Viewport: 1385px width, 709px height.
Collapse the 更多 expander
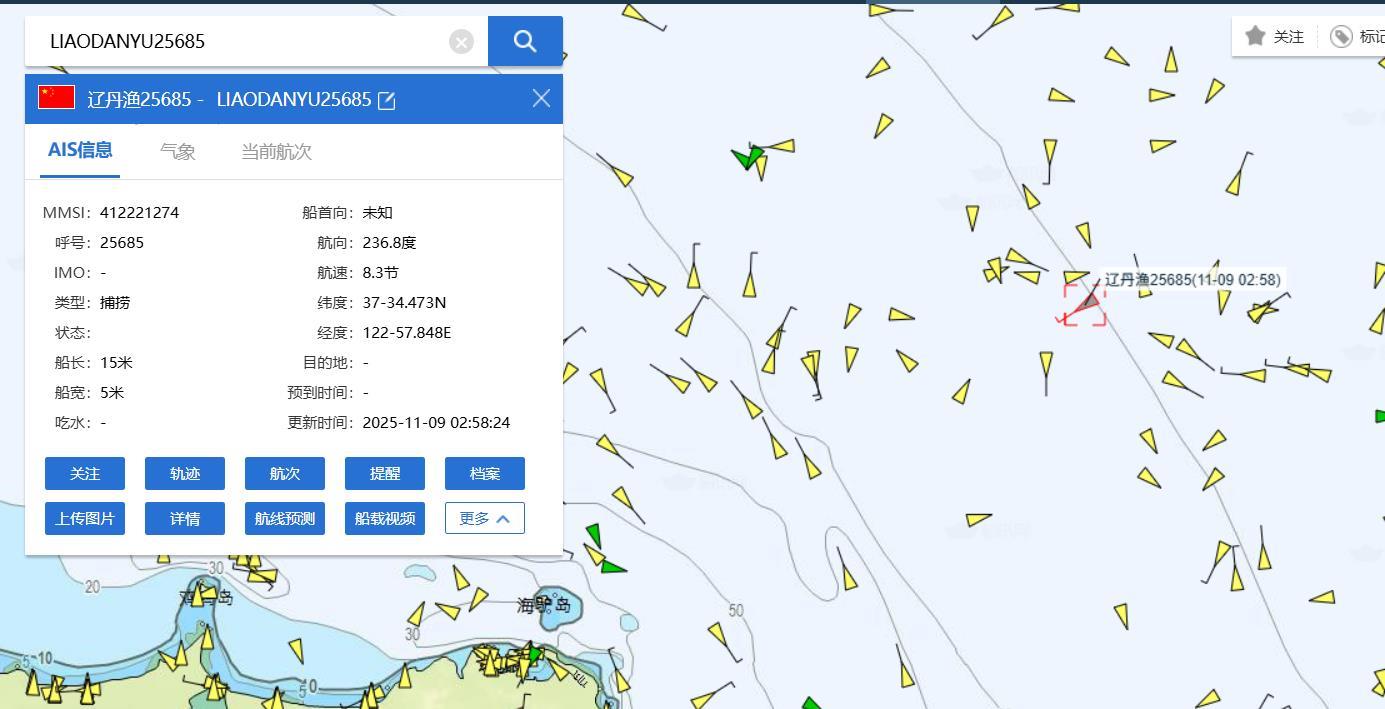[484, 518]
